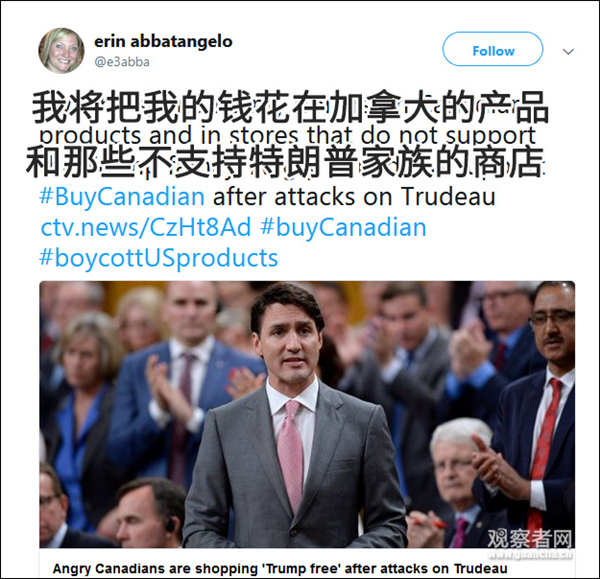This screenshot has width=600, height=579.
Task: Visit the @e3abba handle
Action: click(x=122, y=62)
